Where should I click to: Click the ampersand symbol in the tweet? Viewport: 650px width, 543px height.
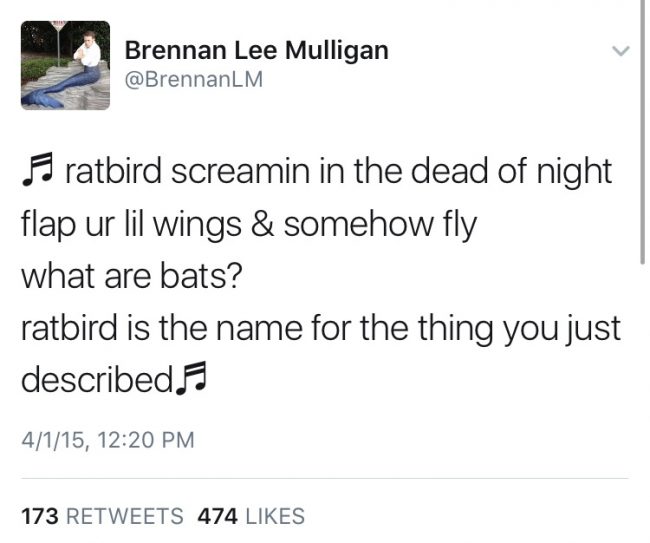click(x=262, y=224)
